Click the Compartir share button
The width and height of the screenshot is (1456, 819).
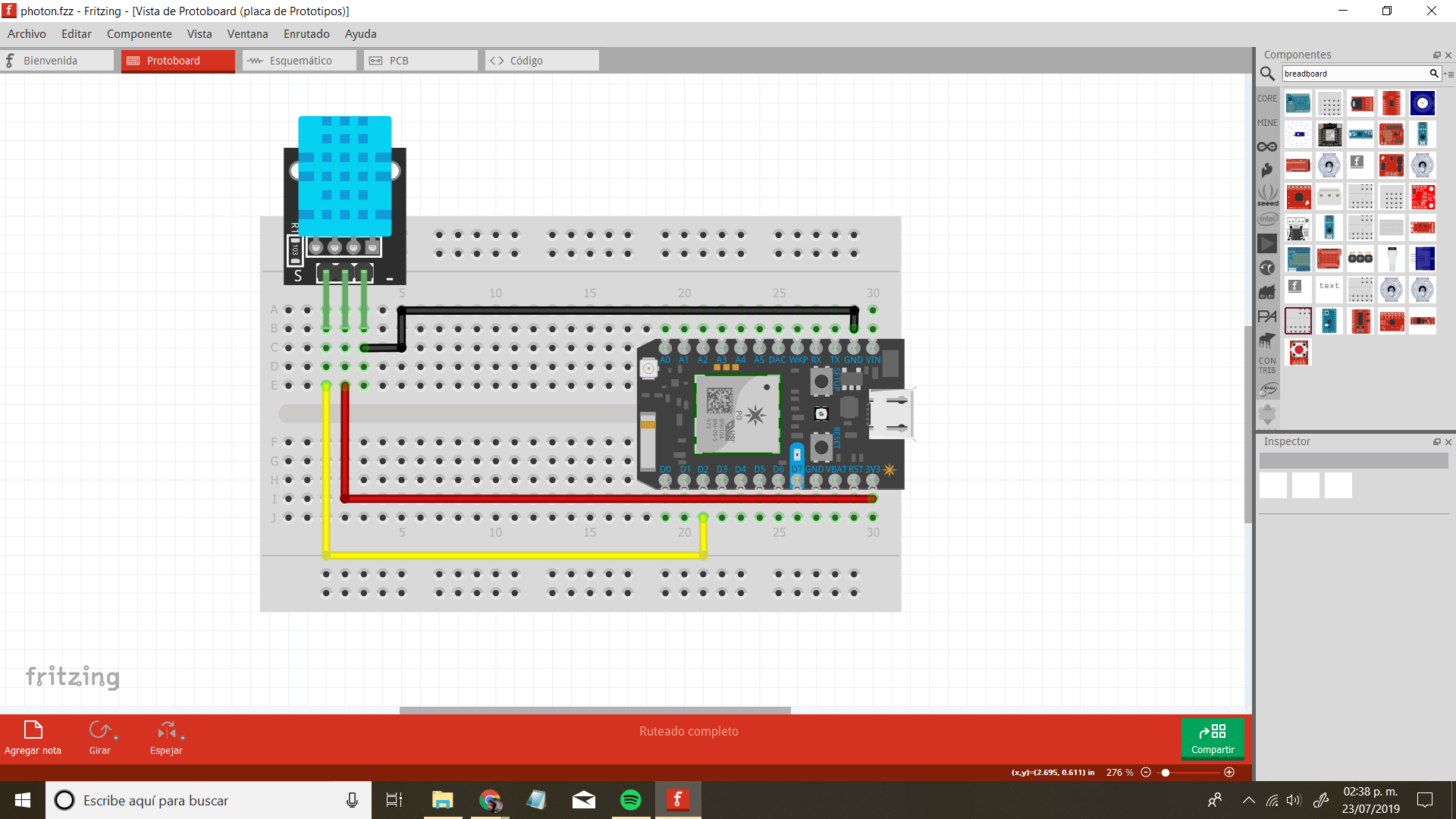click(x=1213, y=739)
